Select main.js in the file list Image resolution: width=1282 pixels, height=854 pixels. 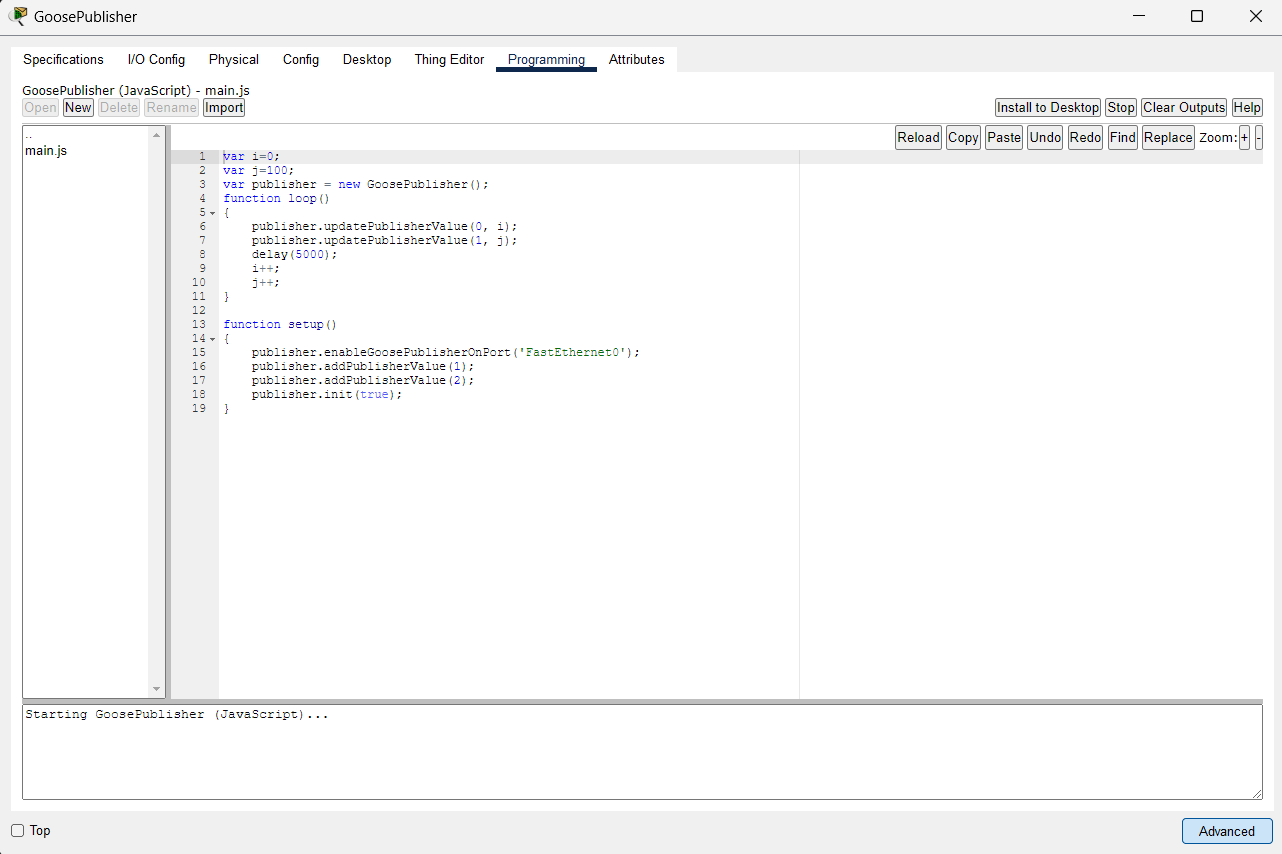tap(46, 151)
